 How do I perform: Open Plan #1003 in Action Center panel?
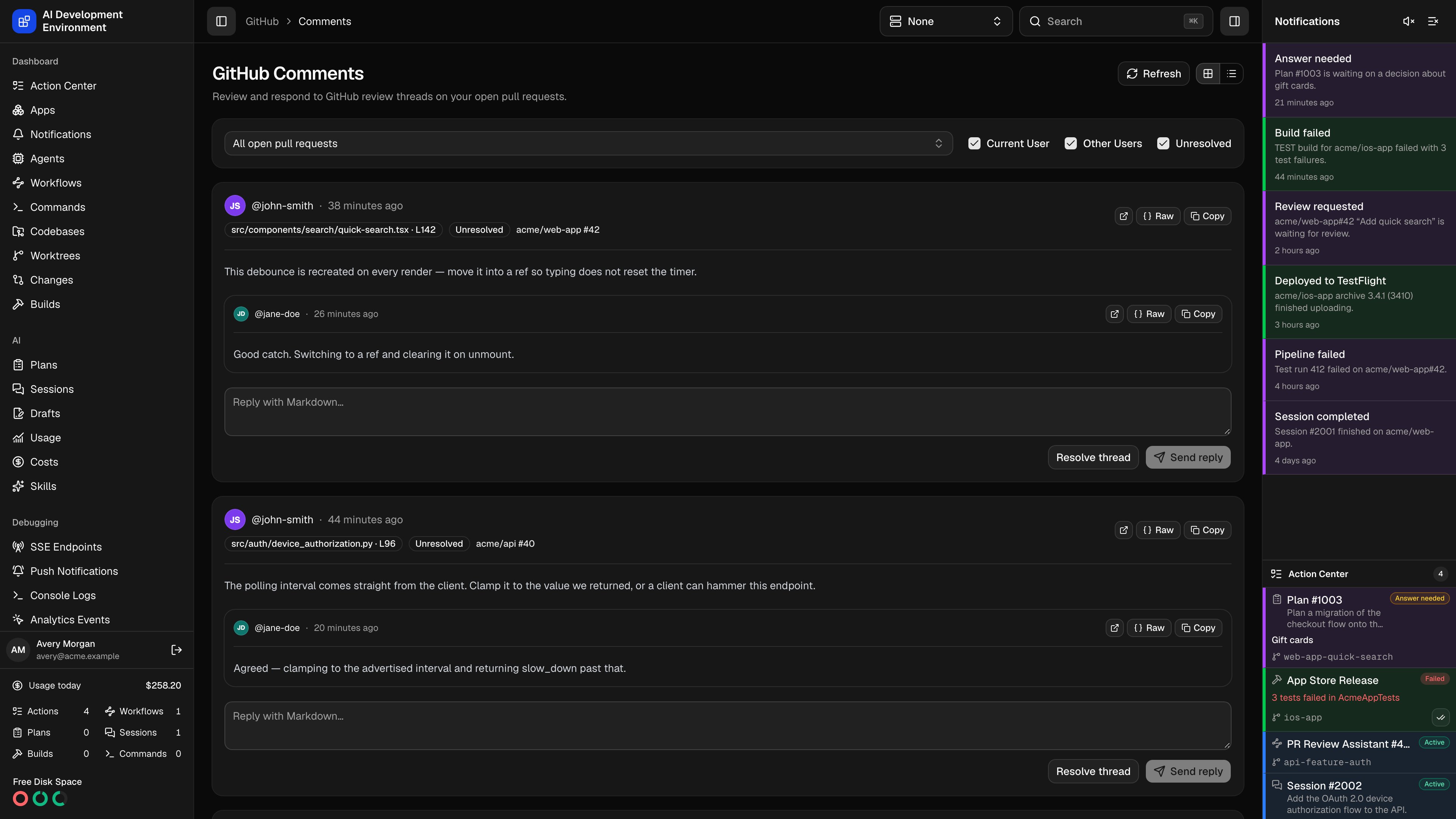pos(1359,628)
